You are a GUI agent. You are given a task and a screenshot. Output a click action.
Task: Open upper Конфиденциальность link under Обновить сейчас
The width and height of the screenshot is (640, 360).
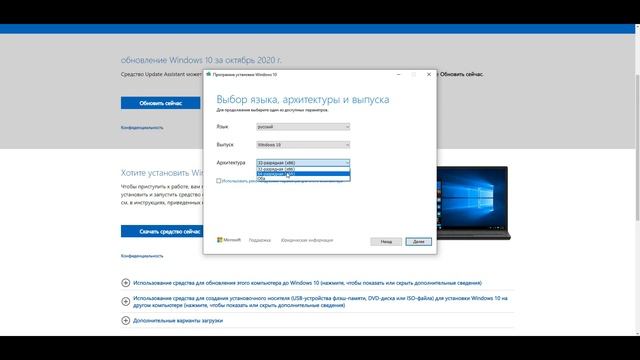pyautogui.click(x=142, y=128)
